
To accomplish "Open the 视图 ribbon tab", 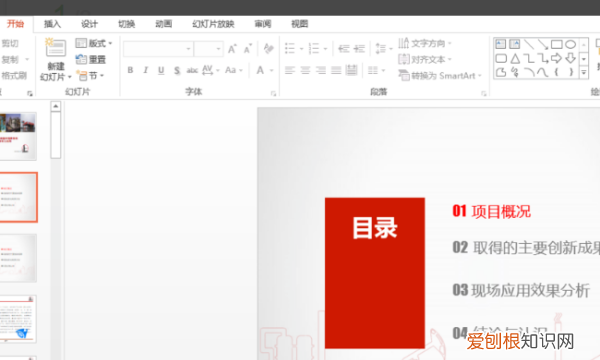I will point(300,24).
